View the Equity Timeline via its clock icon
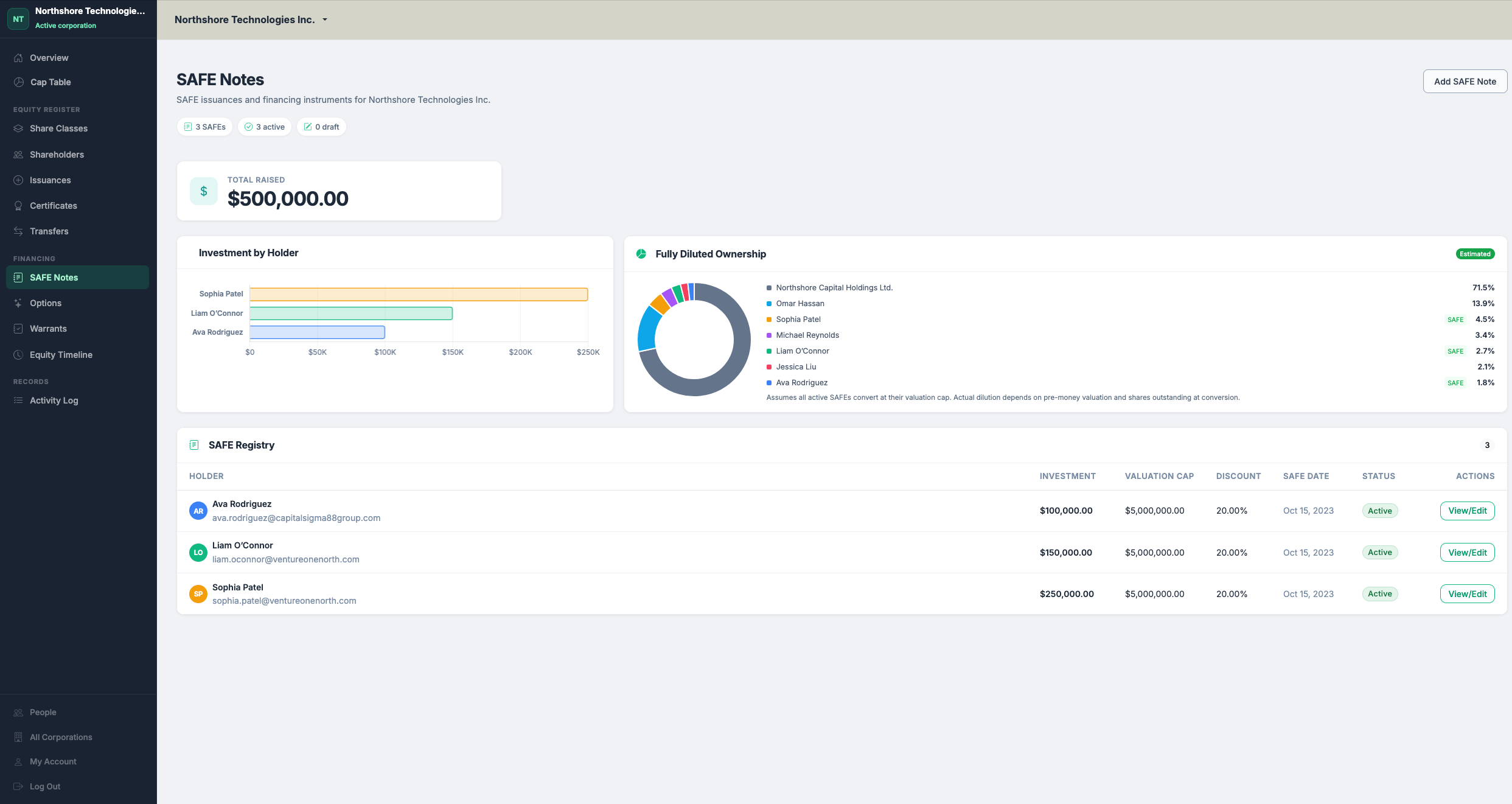Viewport: 1512px width, 804px height. pos(18,354)
